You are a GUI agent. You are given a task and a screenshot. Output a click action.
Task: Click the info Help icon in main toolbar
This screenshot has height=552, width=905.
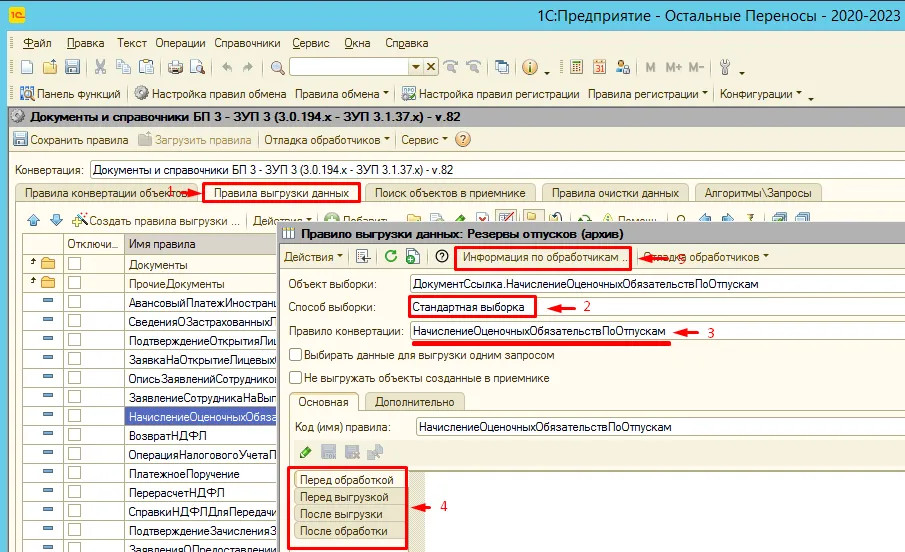[x=529, y=67]
